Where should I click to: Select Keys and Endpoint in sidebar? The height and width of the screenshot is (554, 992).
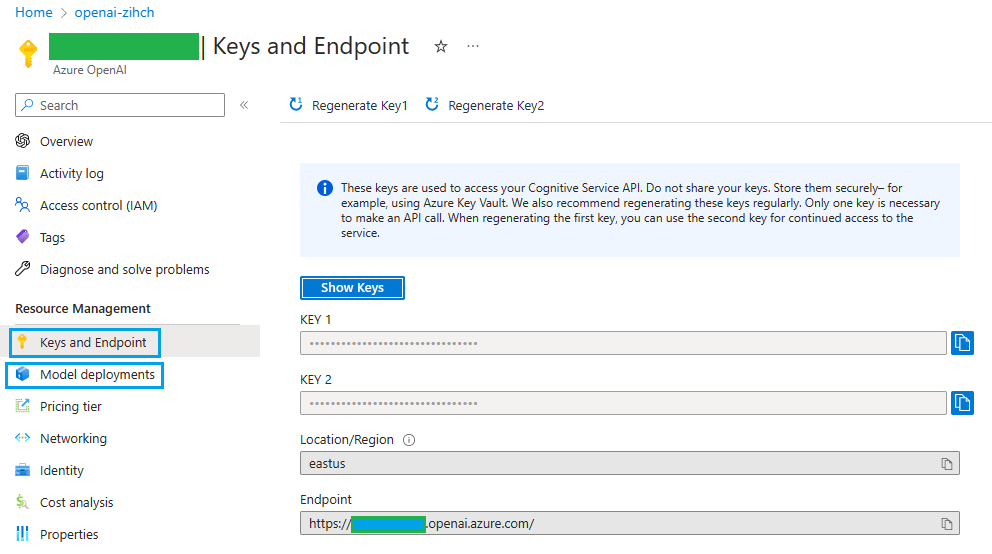click(x=93, y=342)
